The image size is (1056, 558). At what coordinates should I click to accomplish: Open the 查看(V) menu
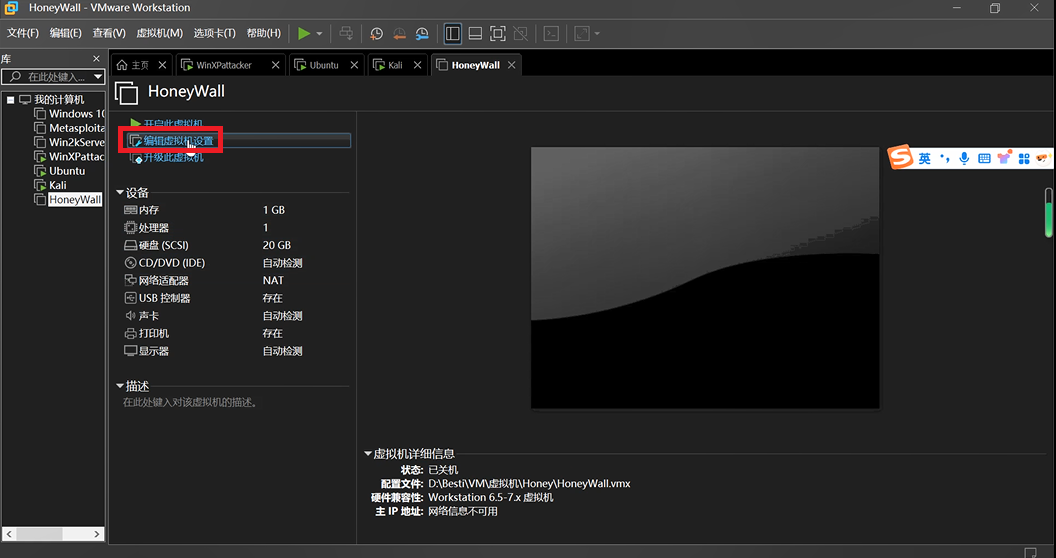(x=109, y=33)
